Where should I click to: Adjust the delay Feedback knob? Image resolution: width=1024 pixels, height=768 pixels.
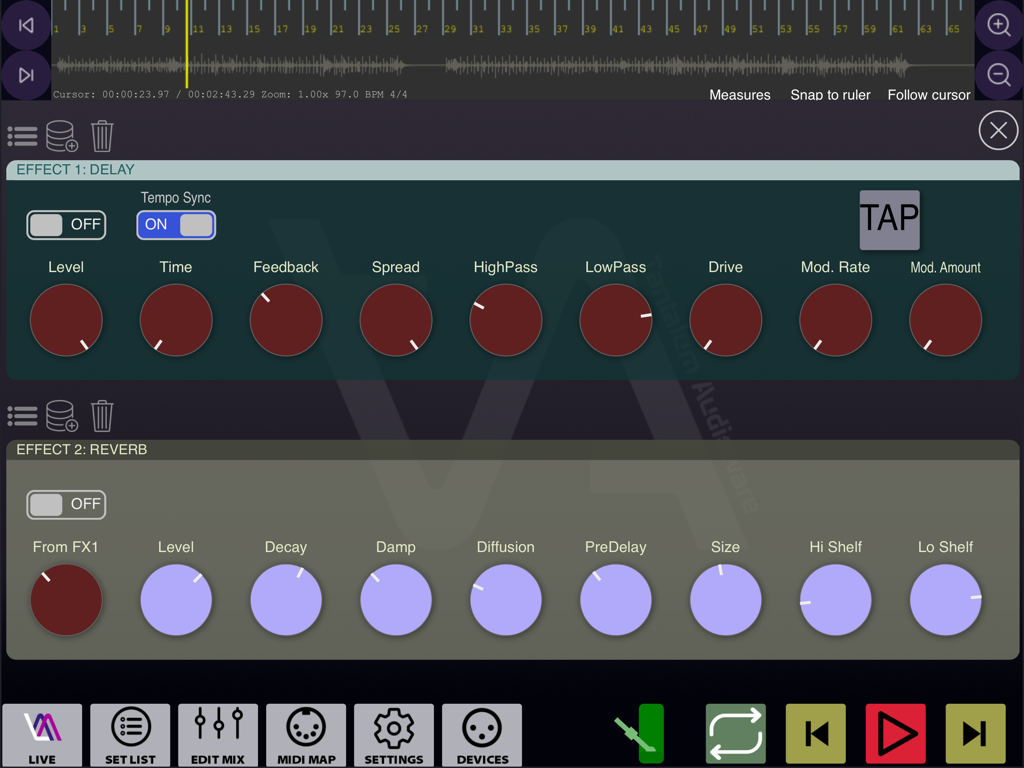[286, 320]
